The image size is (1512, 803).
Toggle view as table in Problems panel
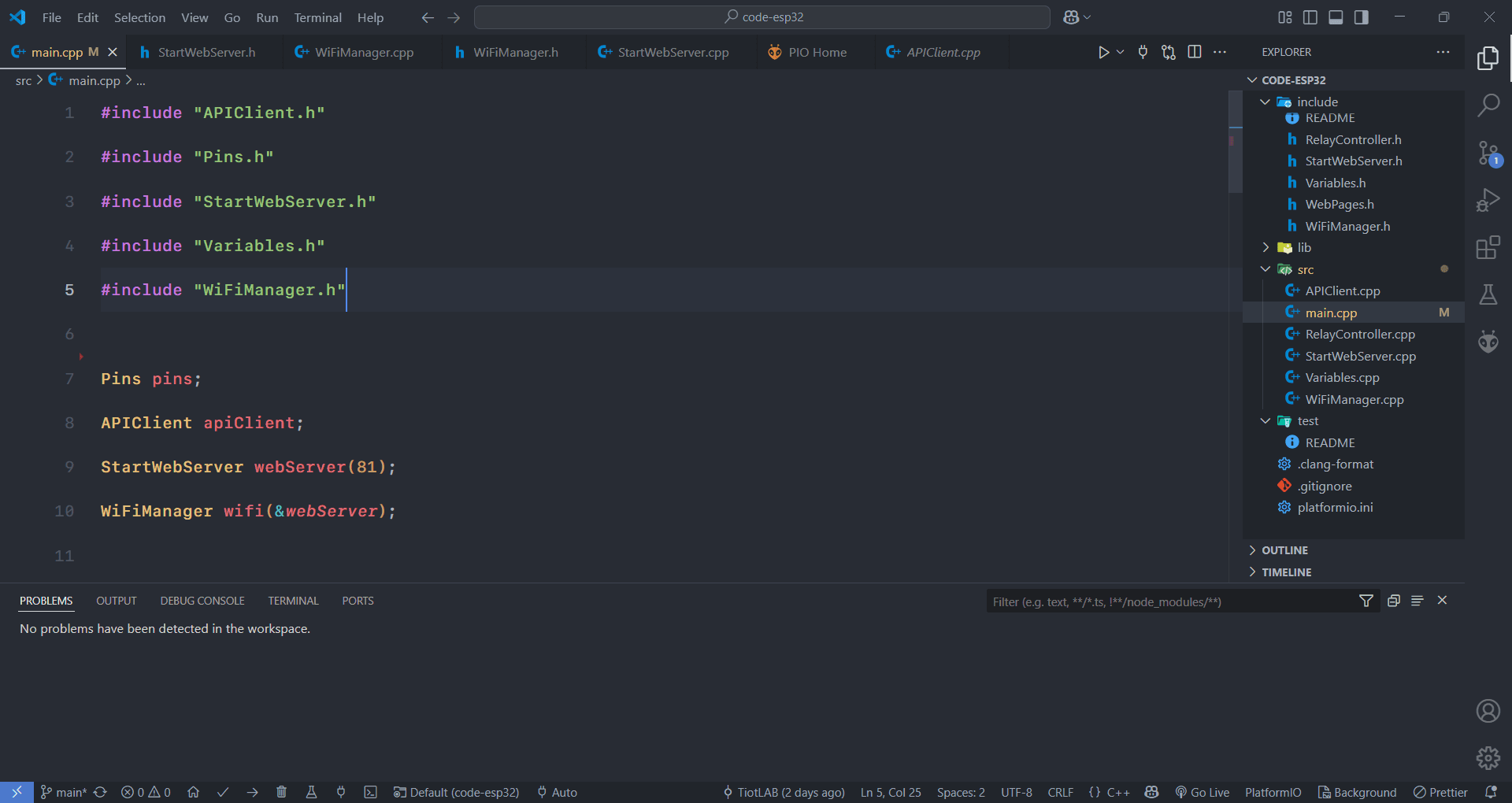pyautogui.click(x=1417, y=601)
